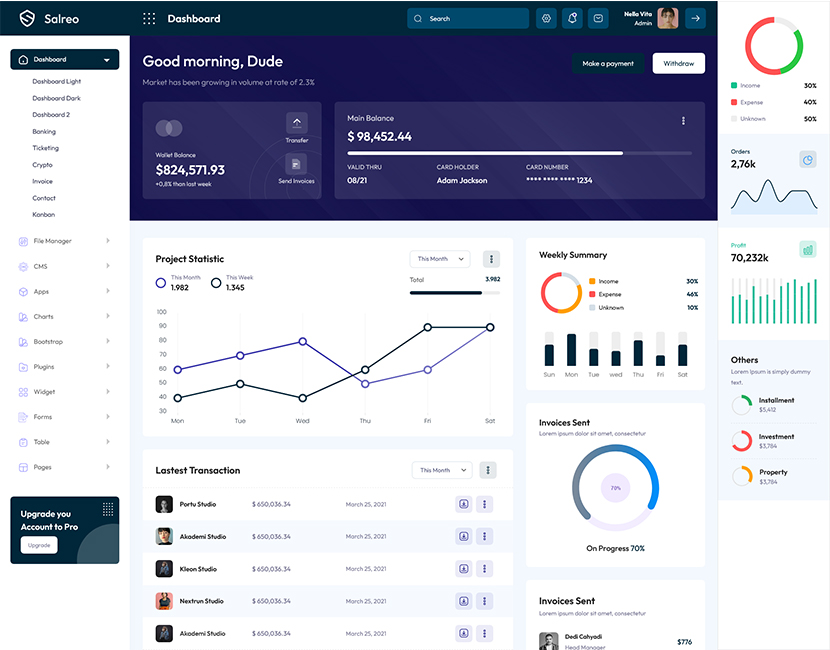Screen dimensions: 830x650
Task: Click the Make a payment button
Action: point(608,63)
